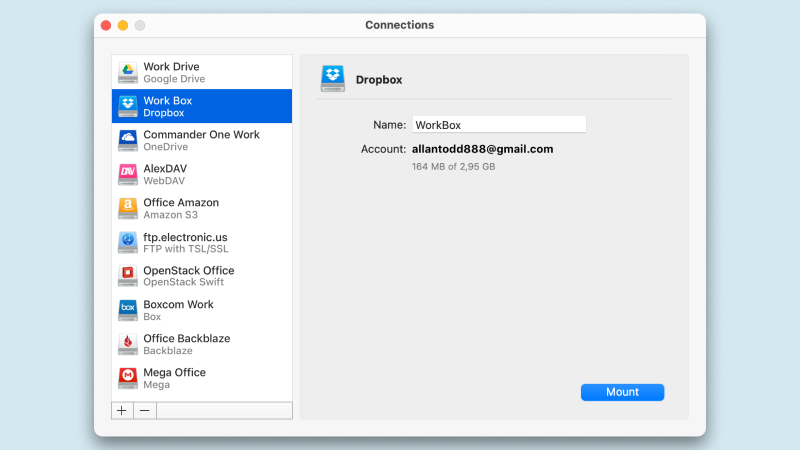Click the Google Drive icon for Work Drive
The image size is (800, 450).
128,72
